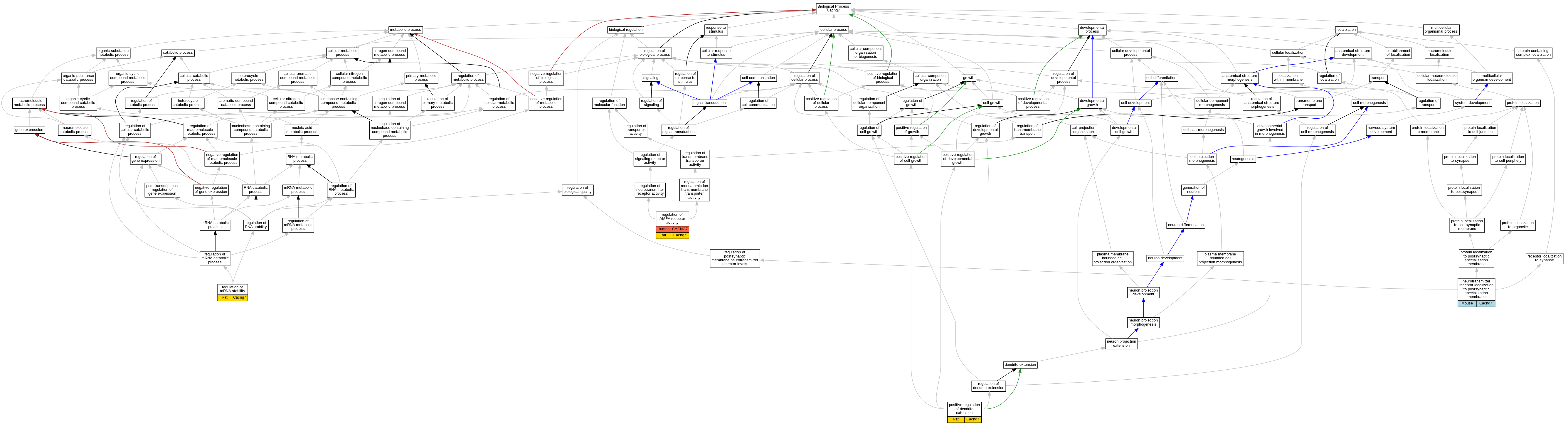Click the 'cell development' node
Image resolution: width=1568 pixels, height=426 pixels.
point(1135,103)
